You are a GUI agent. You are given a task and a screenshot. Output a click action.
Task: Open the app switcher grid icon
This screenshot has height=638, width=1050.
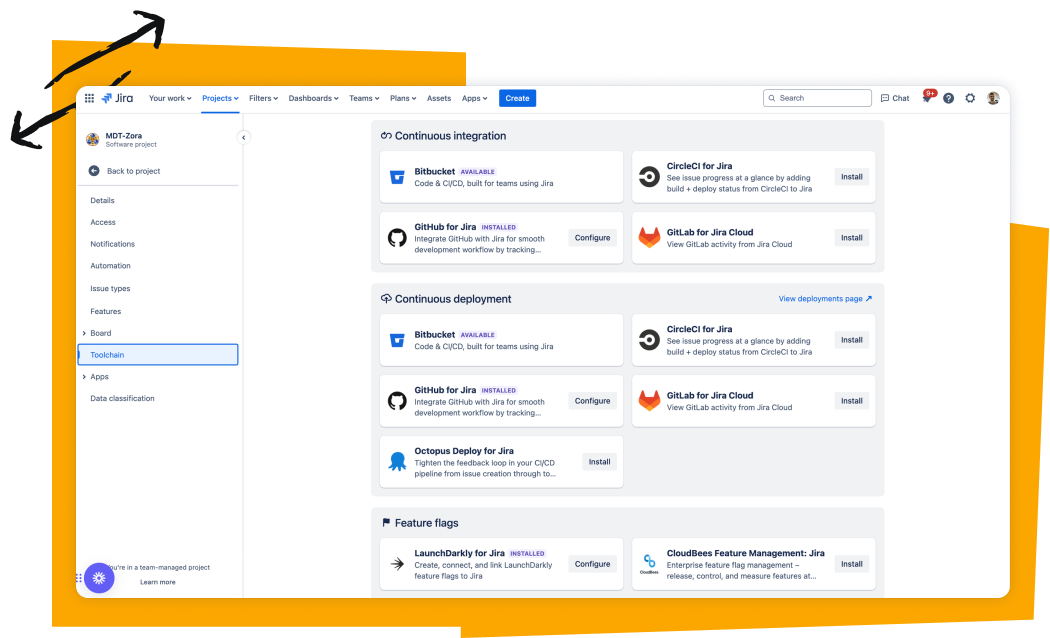(89, 98)
